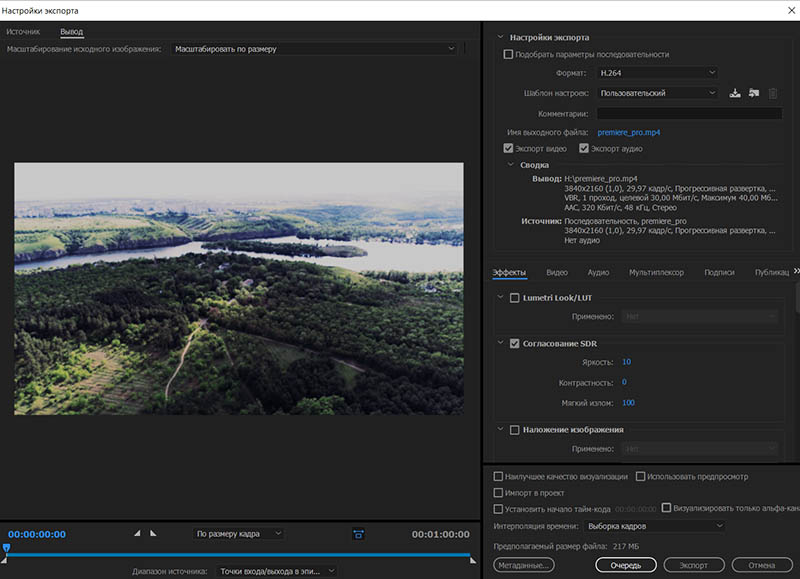The height and width of the screenshot is (579, 800).
Task: Enable Lumetri Look/LUT checkbox
Action: pyautogui.click(x=515, y=298)
